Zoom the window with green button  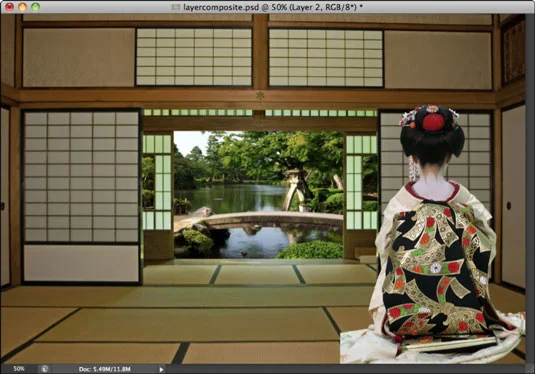coord(35,6)
